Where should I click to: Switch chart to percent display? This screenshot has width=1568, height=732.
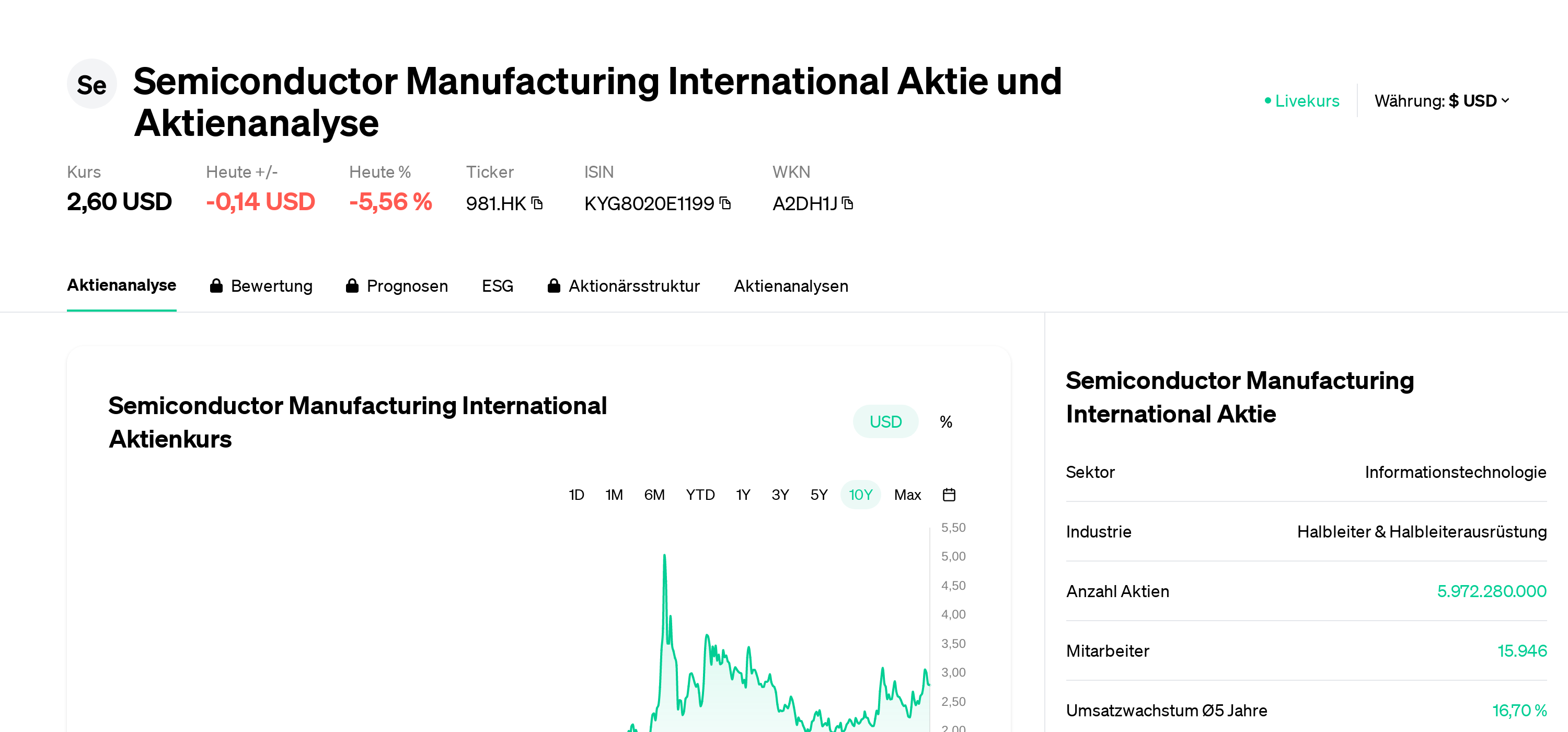click(946, 421)
